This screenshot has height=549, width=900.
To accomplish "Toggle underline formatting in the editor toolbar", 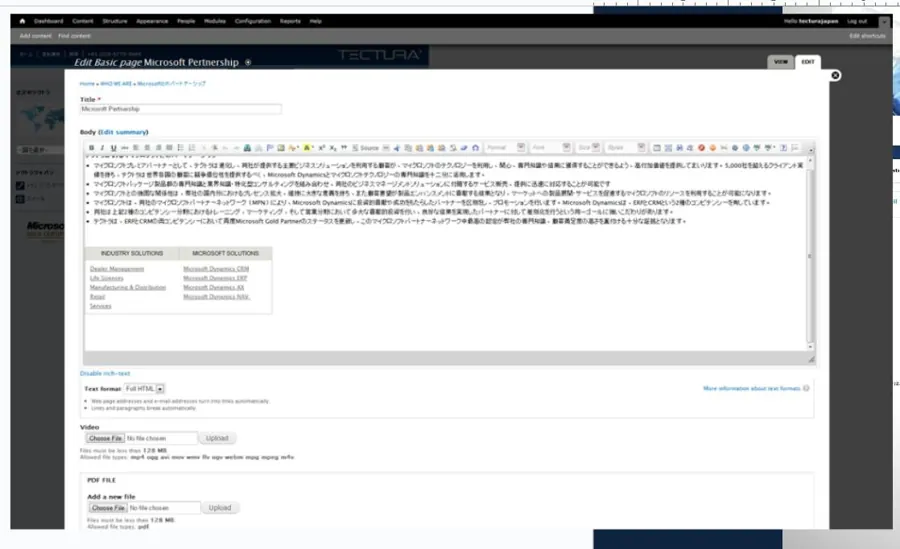I will point(114,148).
